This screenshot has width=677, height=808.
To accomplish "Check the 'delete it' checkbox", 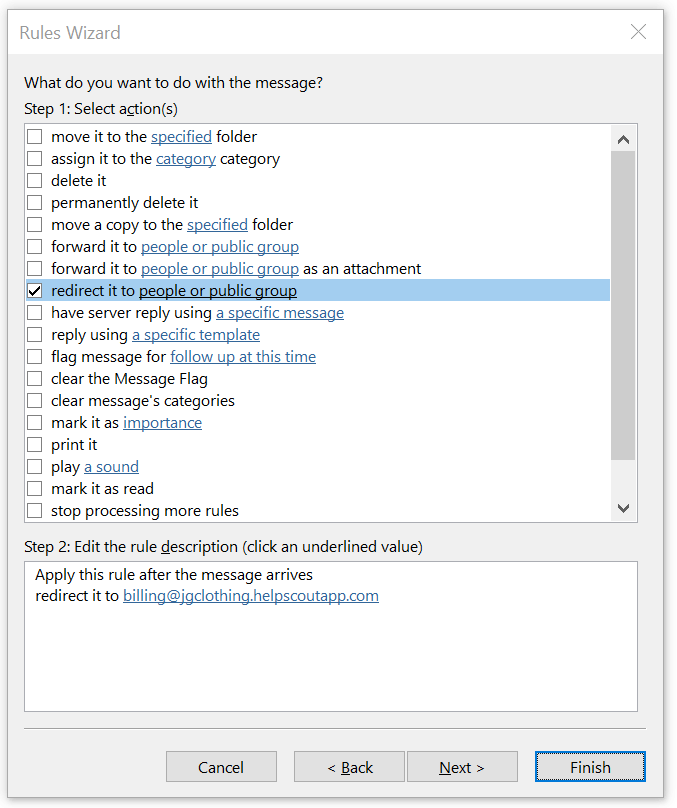I will tap(35, 181).
